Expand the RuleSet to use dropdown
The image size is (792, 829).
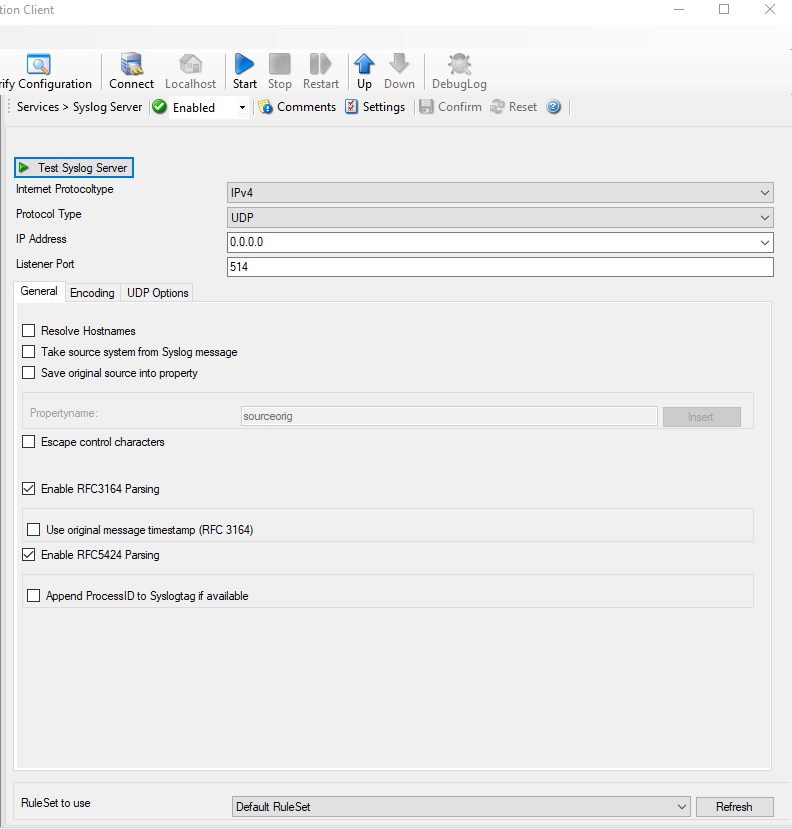pos(460,806)
